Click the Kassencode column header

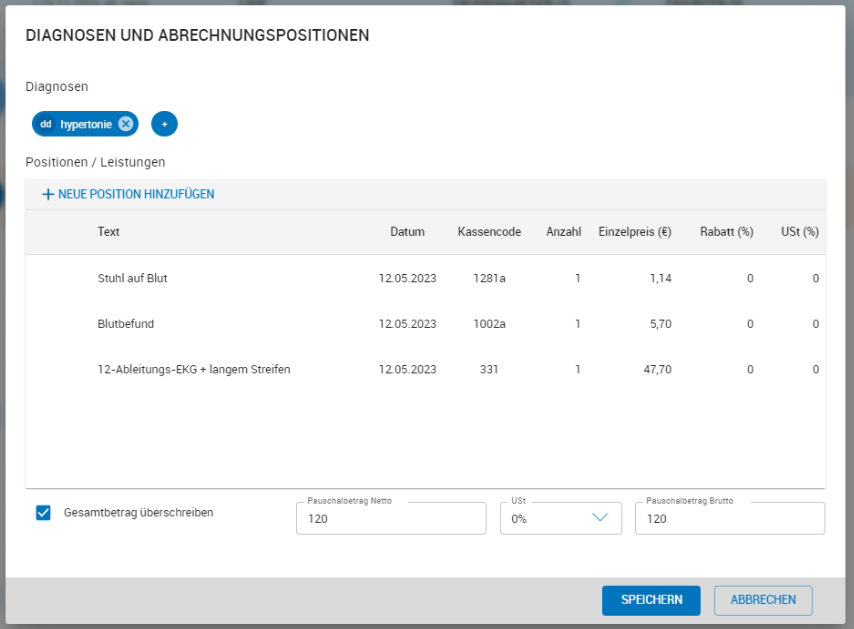click(x=489, y=232)
